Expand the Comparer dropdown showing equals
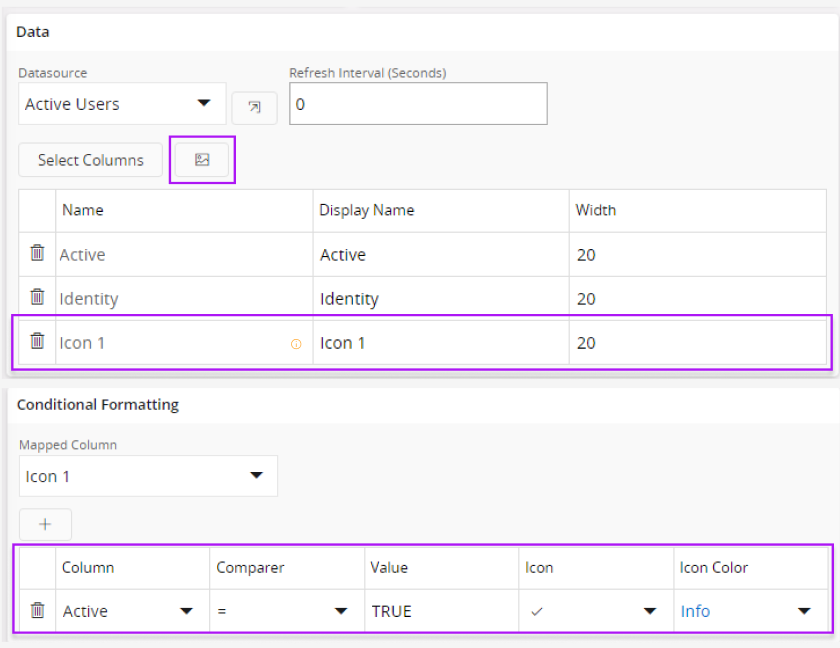The height and width of the screenshot is (648, 840). click(287, 610)
